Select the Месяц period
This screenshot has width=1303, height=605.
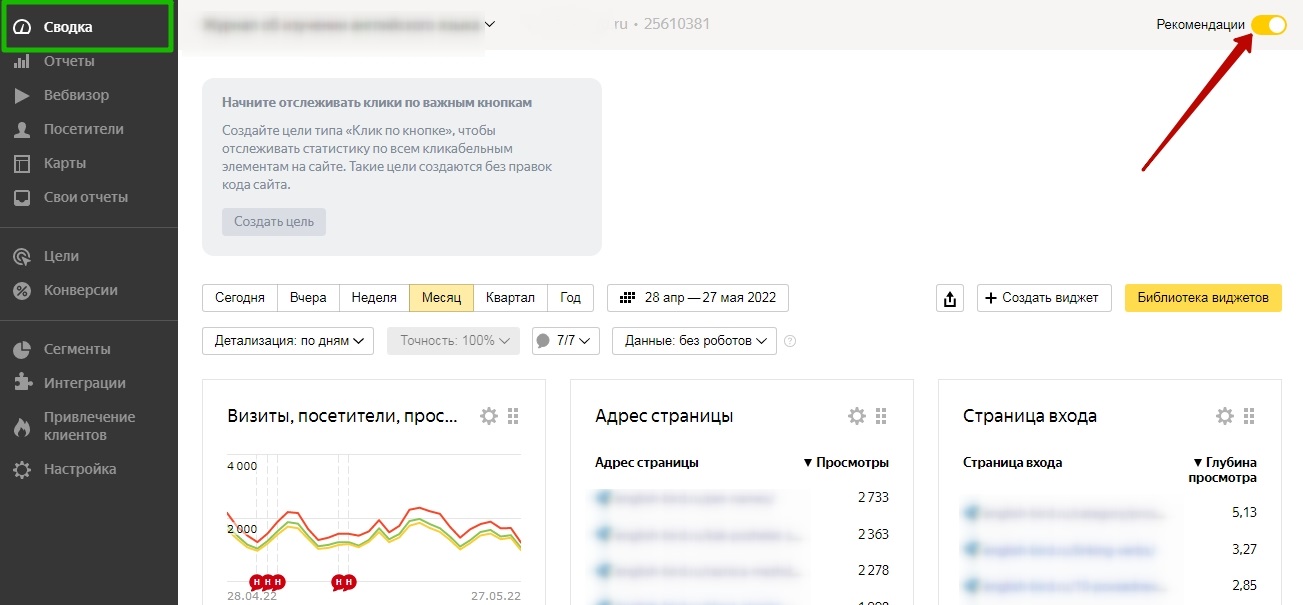pyautogui.click(x=441, y=298)
